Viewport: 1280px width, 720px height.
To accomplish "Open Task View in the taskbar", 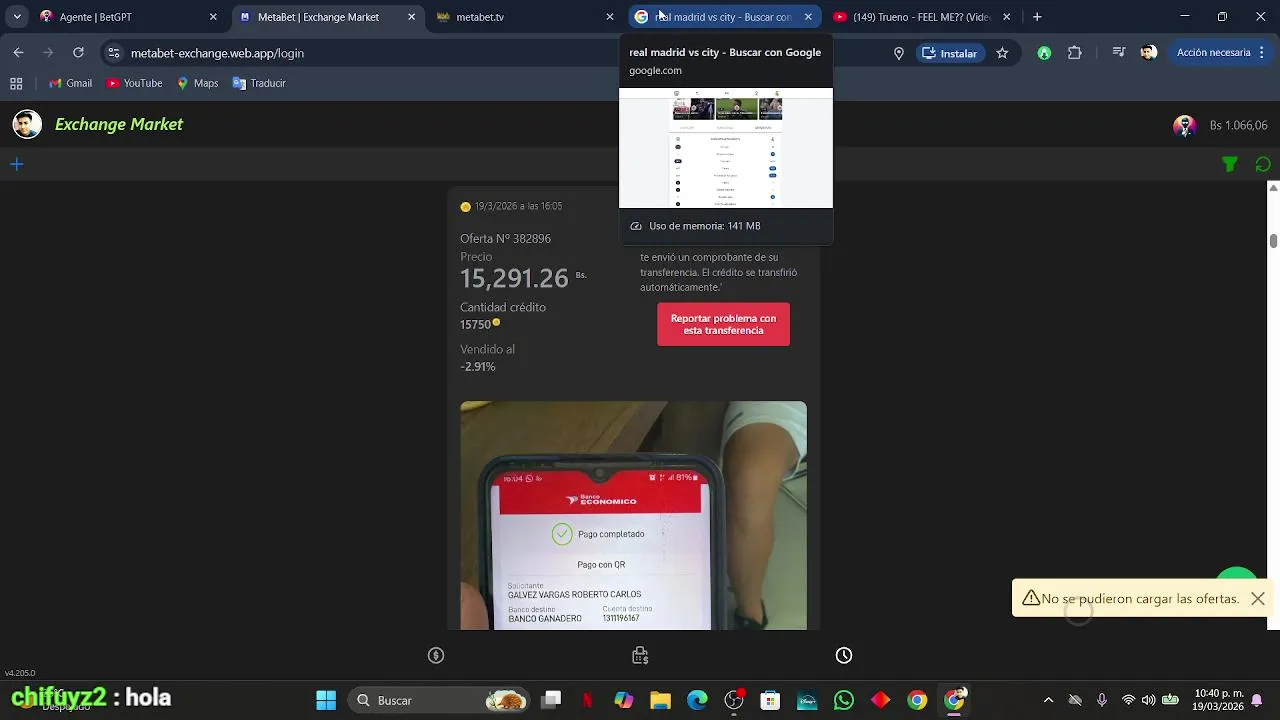I will pyautogui.click(x=551, y=700).
